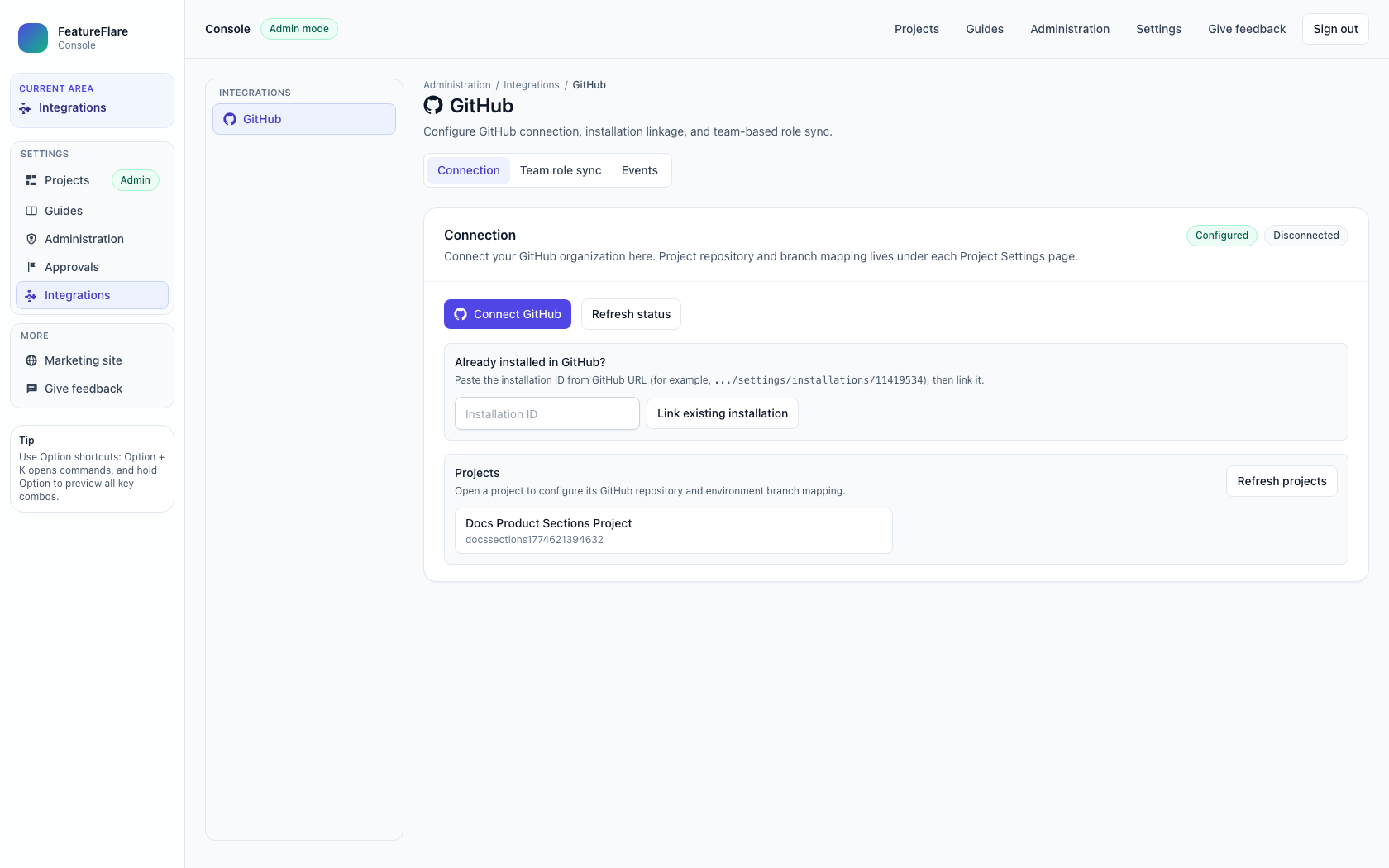This screenshot has height=868, width=1389.
Task: Click the GitHub breadcrumb text
Action: coord(589,85)
